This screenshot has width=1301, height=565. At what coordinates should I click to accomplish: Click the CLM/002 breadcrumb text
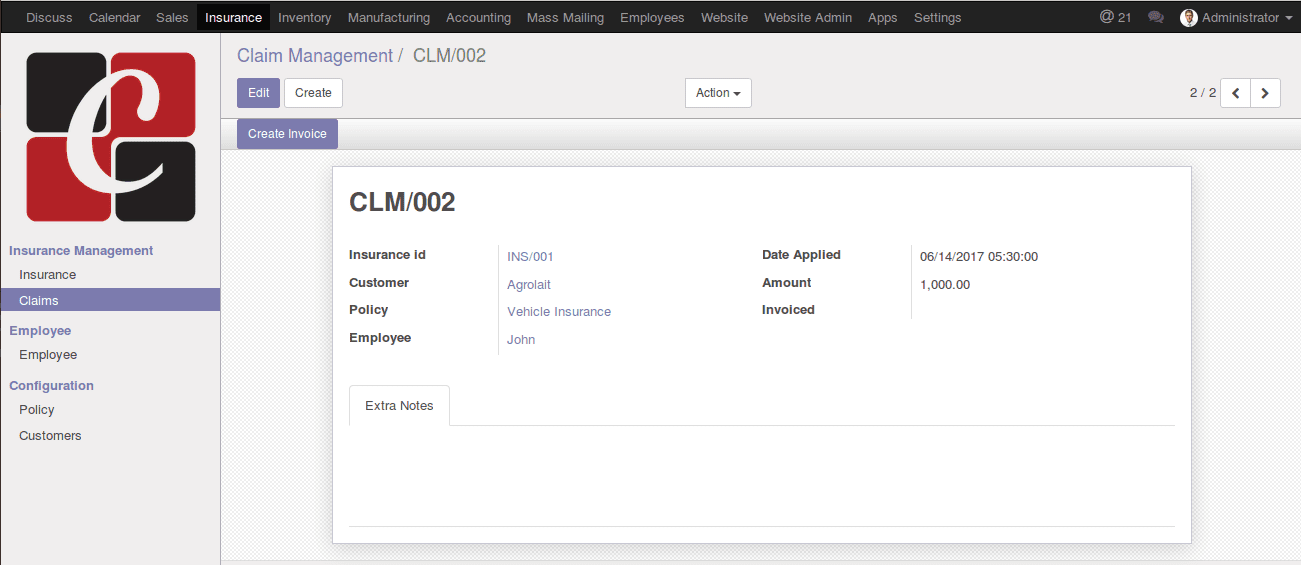pyautogui.click(x=449, y=56)
